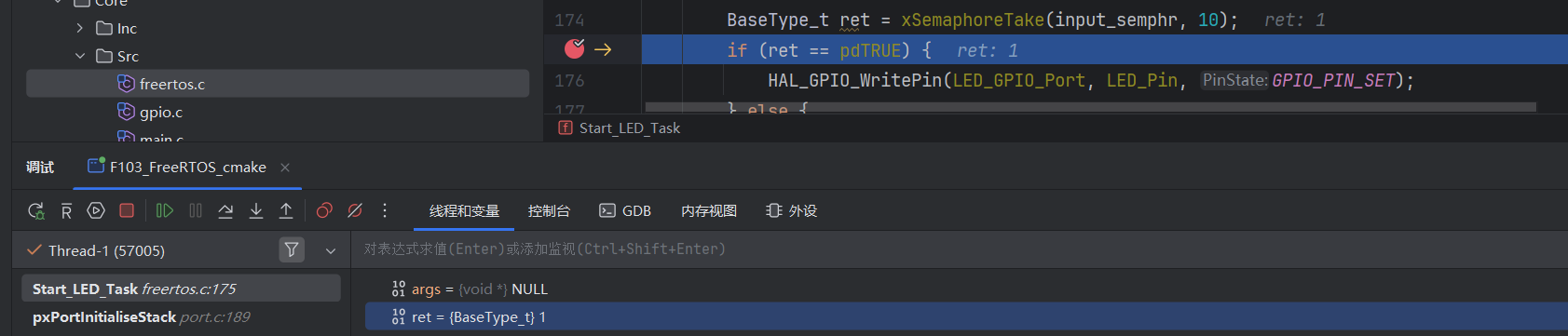The width and height of the screenshot is (1568, 336).
Task: Select the args = NULL variable row
Action: click(966, 289)
